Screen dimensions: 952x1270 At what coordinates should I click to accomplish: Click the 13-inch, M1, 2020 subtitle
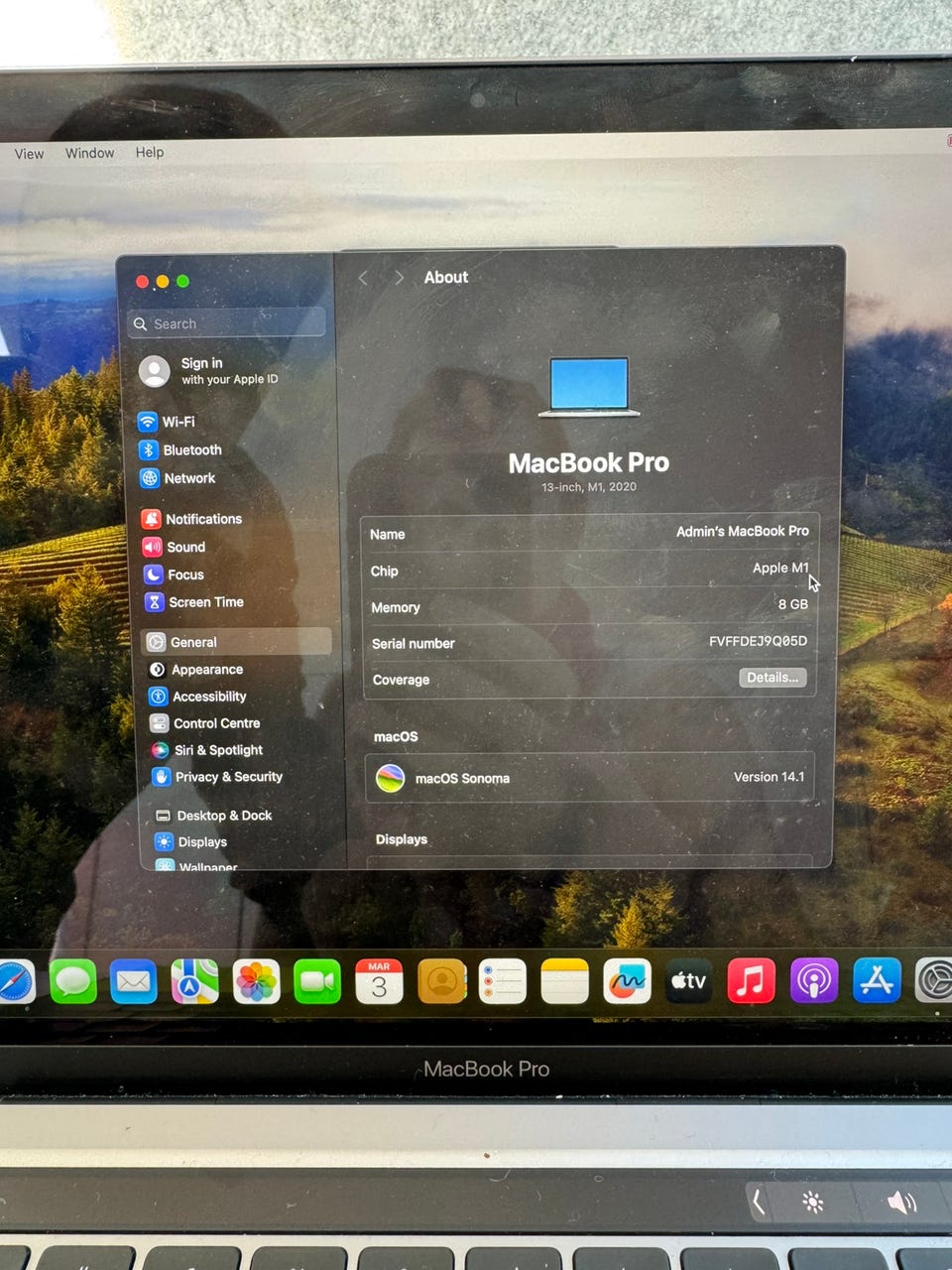(589, 487)
